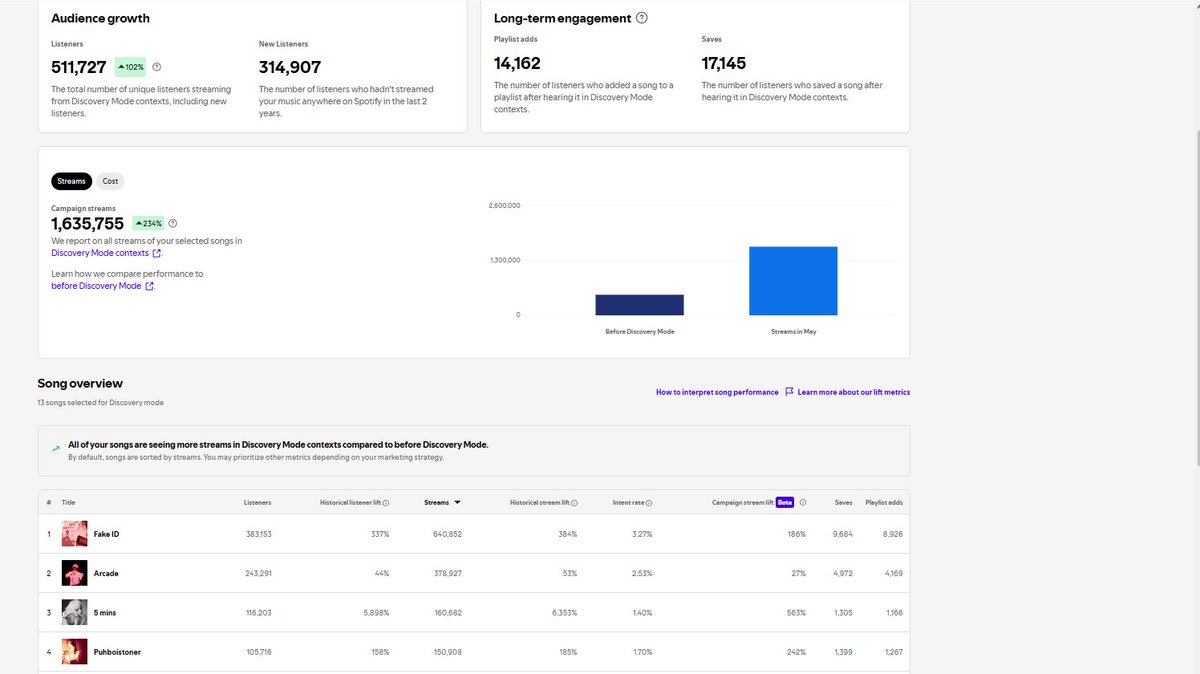The image size is (1200, 674).
Task: Click Arcade album thumbnail
Action: 75,573
